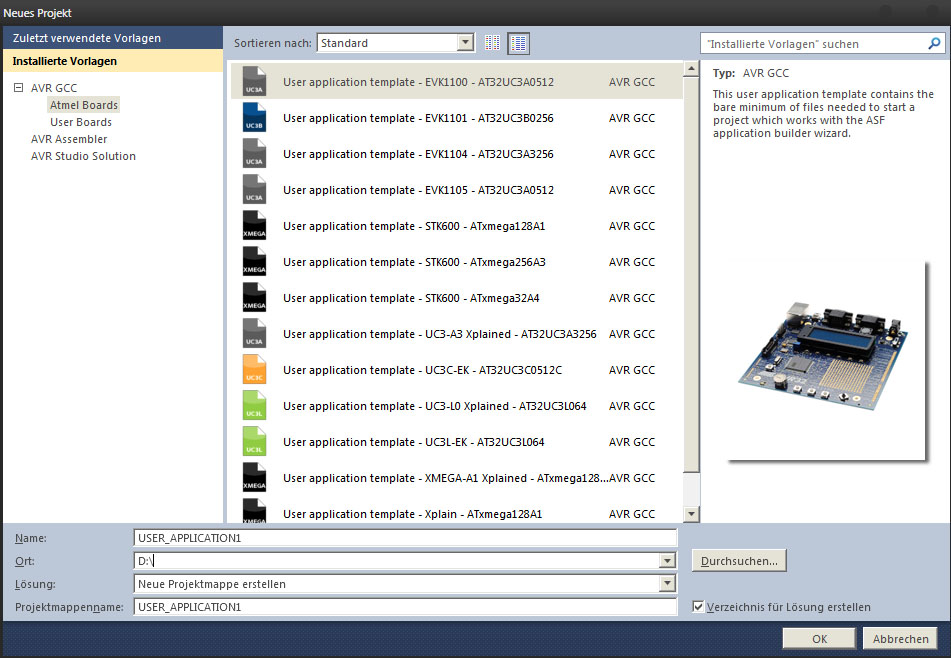Select AVR Assembler tree item
This screenshot has width=951, height=658.
[x=69, y=139]
